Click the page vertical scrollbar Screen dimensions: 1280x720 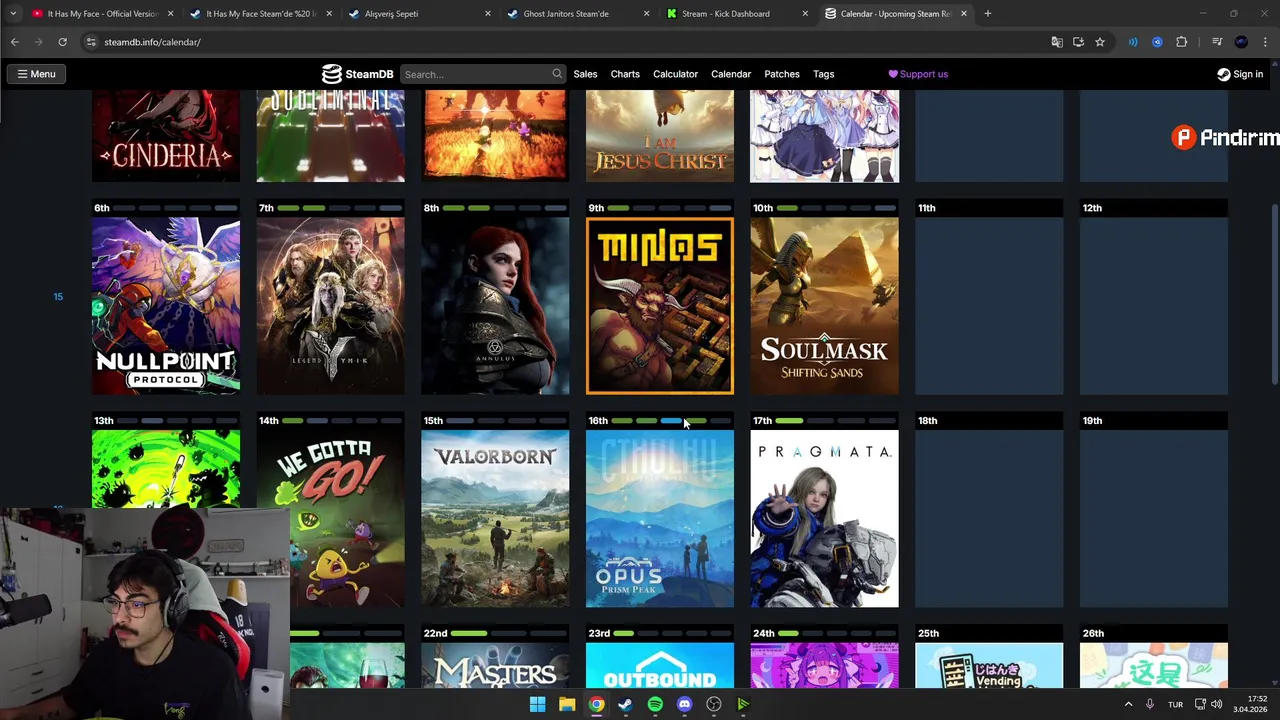1275,292
